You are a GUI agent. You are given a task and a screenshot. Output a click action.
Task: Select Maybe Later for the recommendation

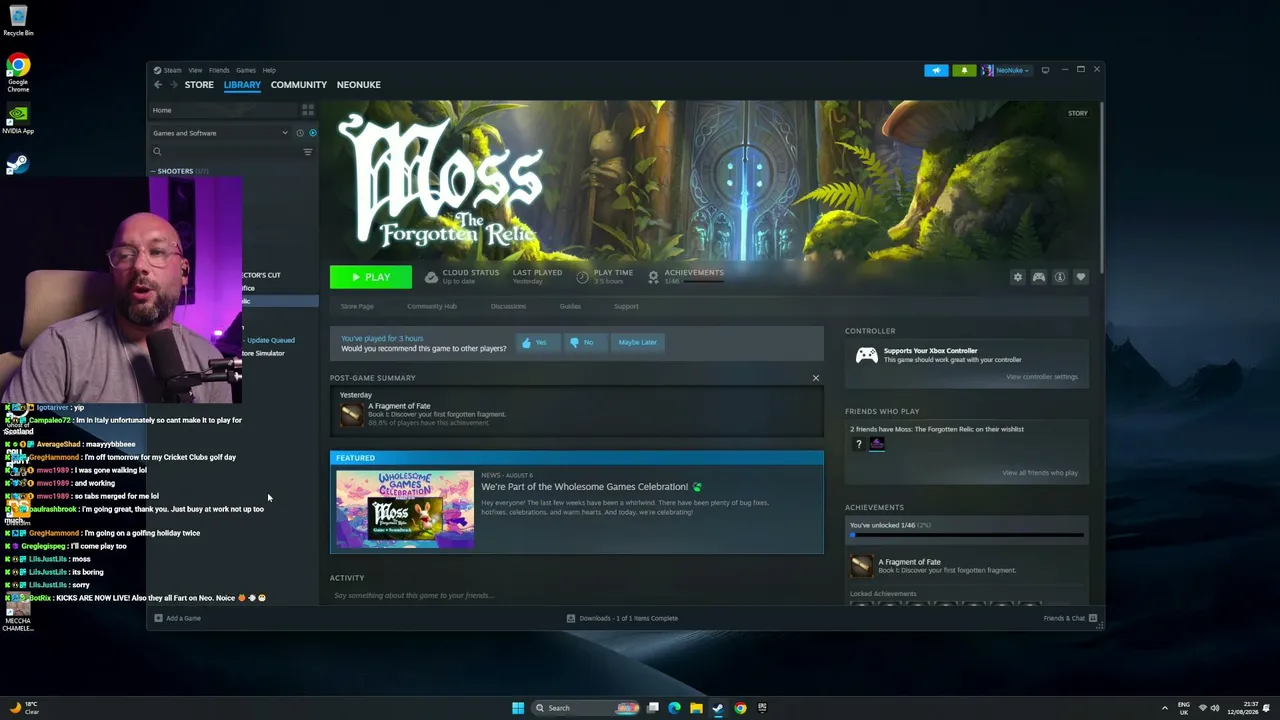click(x=637, y=342)
